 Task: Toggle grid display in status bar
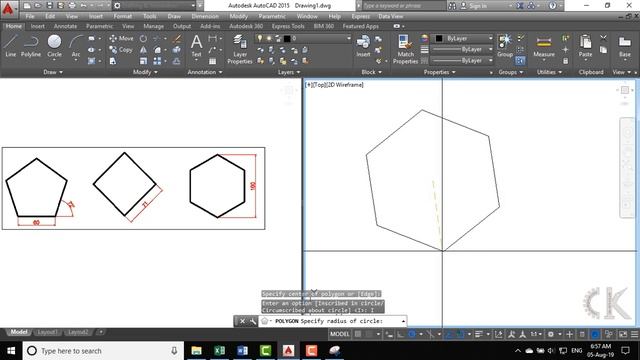click(x=358, y=334)
